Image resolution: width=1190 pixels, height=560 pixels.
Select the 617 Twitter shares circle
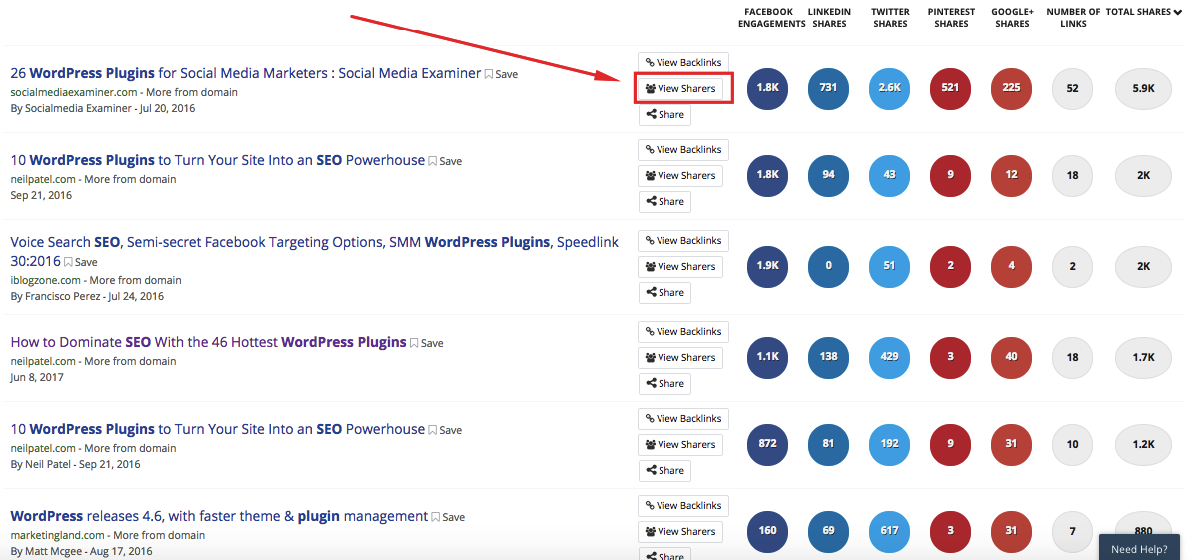click(889, 531)
